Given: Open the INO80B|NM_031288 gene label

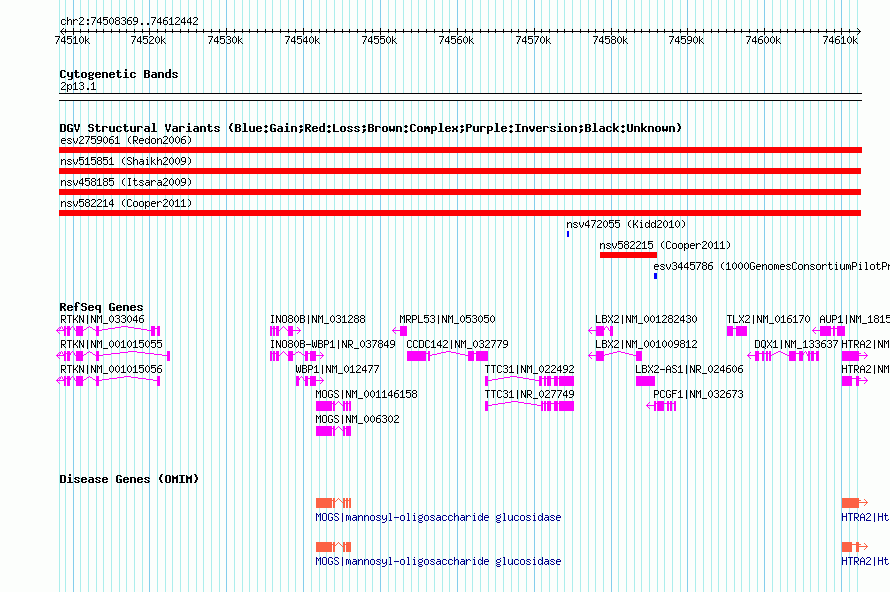Looking at the screenshot, I should tap(318, 320).
